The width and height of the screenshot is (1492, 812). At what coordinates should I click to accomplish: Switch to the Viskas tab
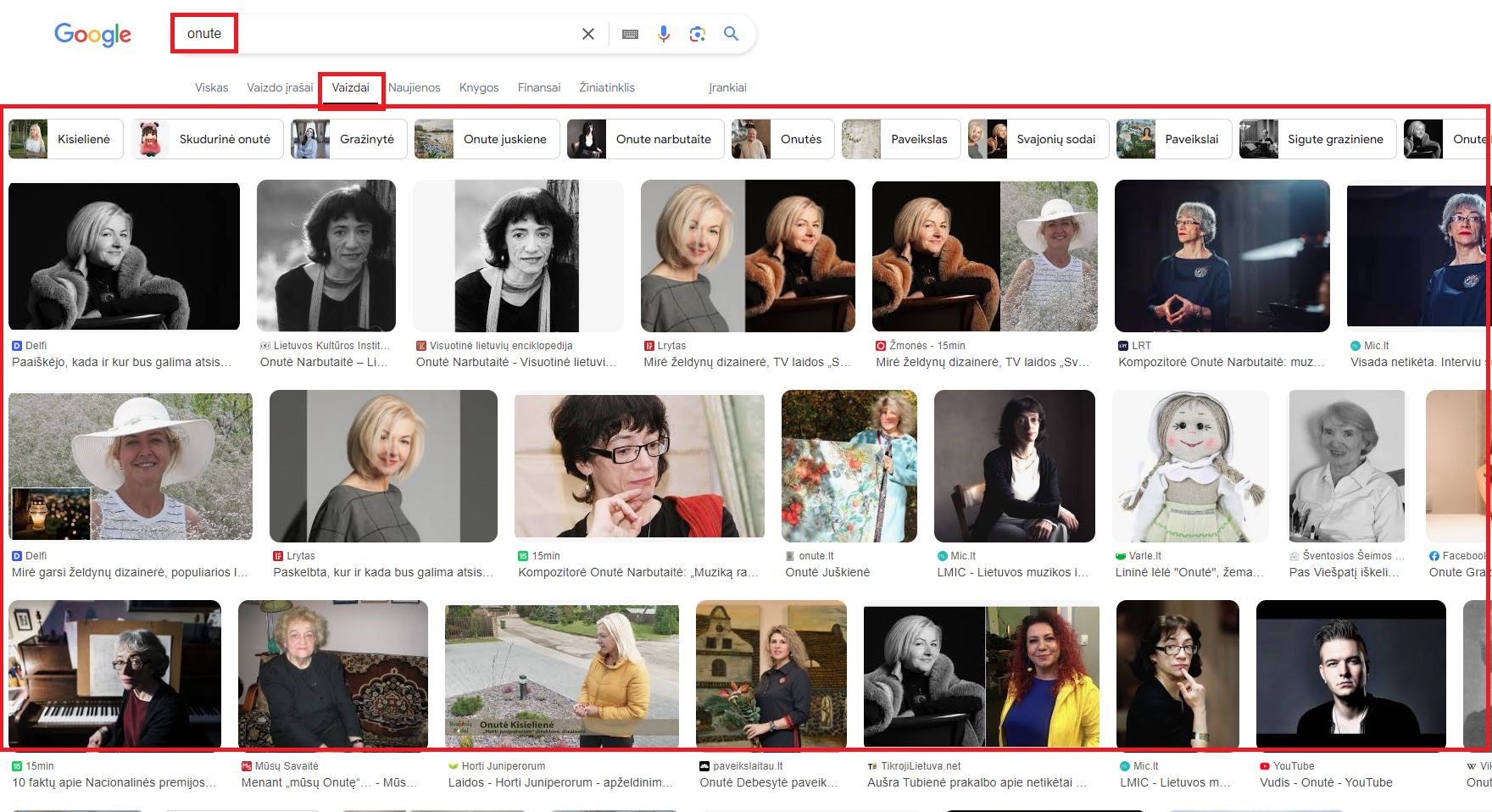click(211, 87)
